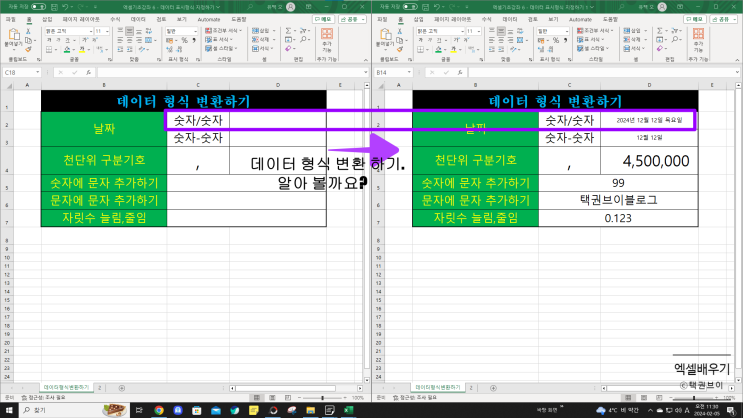Click comma style button in left Excel window
This screenshot has height=418, width=743.
click(x=193, y=40)
